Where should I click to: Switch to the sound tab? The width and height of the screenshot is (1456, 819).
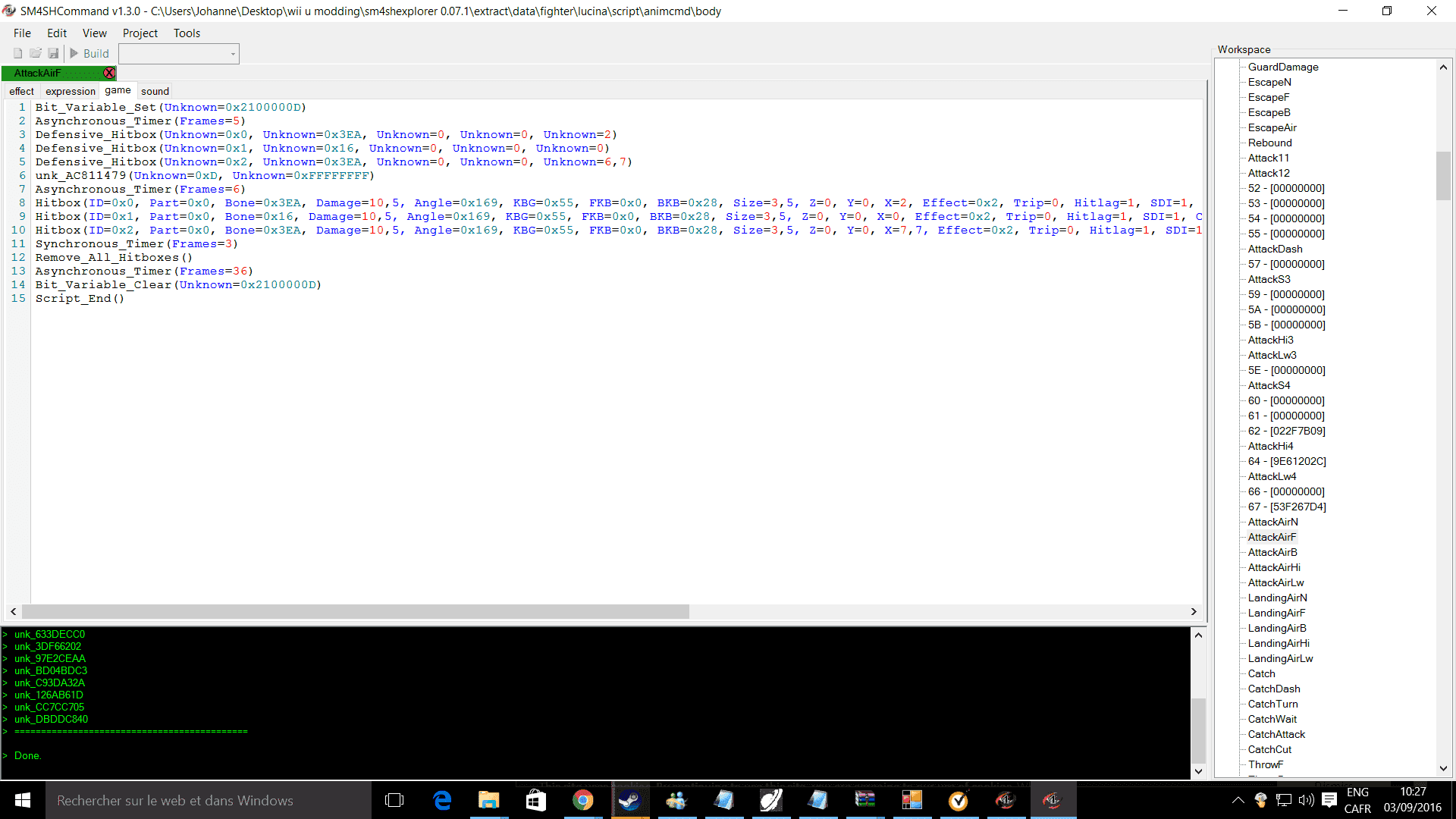pyautogui.click(x=155, y=91)
